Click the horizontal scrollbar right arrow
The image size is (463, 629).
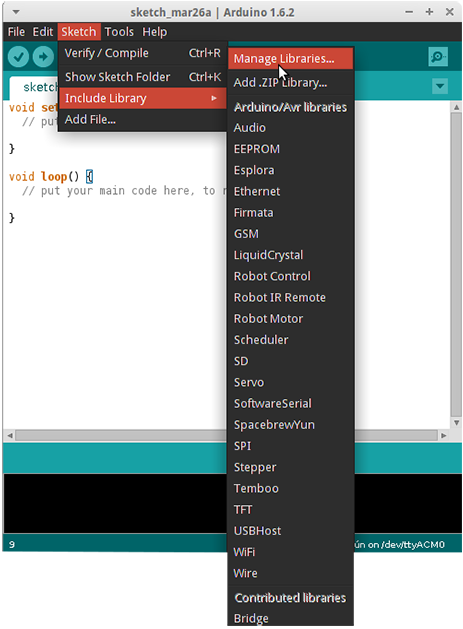(443, 436)
